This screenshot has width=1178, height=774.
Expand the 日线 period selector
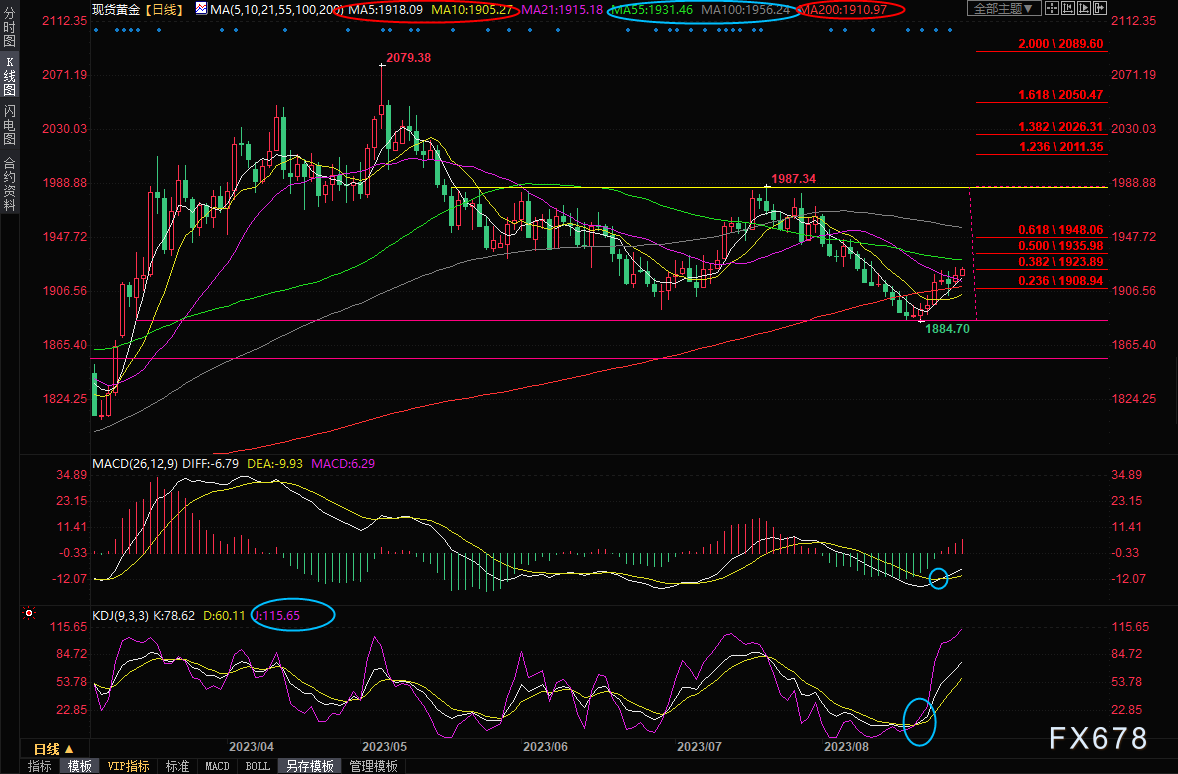tap(54, 748)
